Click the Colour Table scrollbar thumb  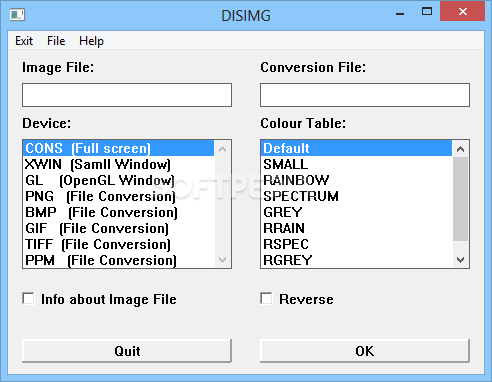(461, 199)
